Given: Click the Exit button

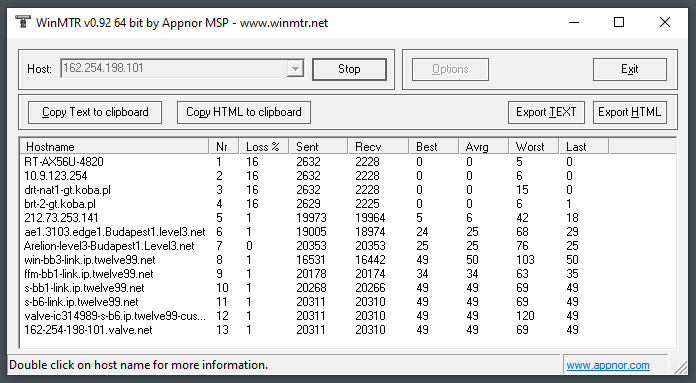Looking at the screenshot, I should point(629,69).
